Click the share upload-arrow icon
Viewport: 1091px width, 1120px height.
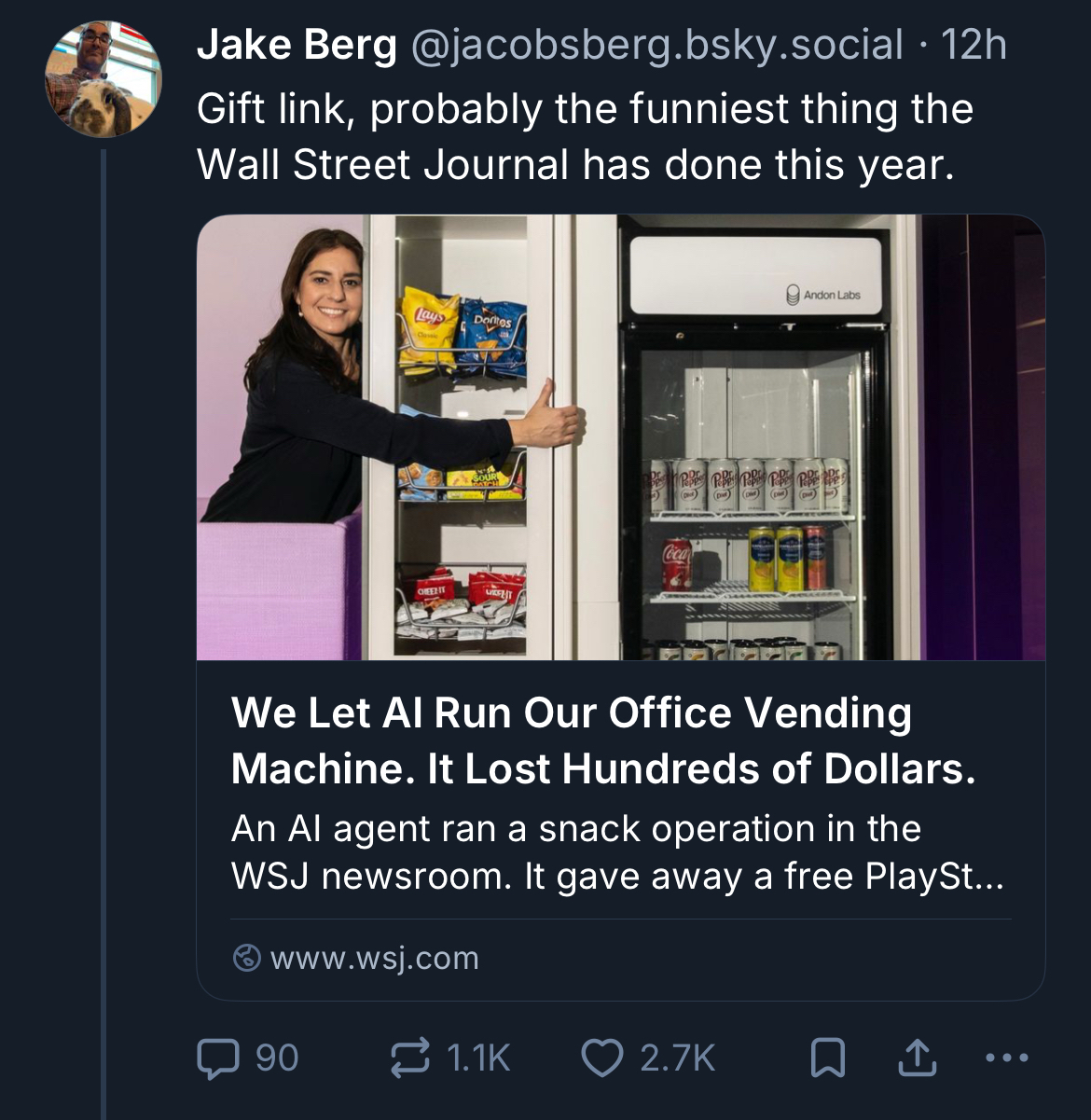tap(917, 1058)
